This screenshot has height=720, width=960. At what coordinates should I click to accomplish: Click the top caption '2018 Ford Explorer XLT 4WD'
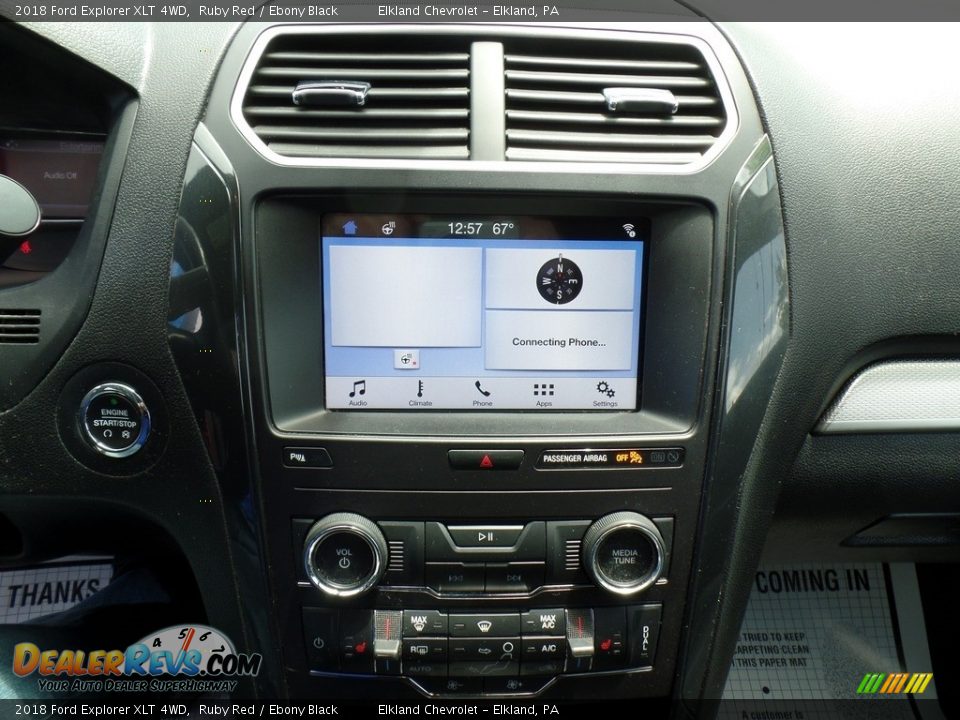coord(102,10)
